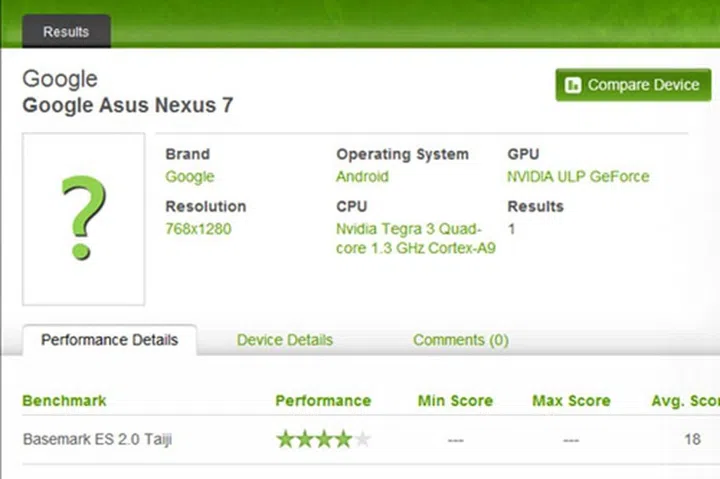The width and height of the screenshot is (720, 479).
Task: Click the NVIDIA ULP GeForce link
Action: 578,177
